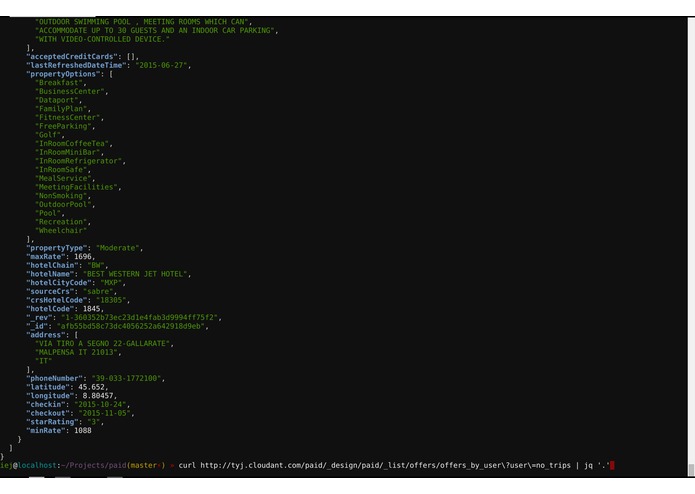Click the "BusinessCenter" option line

pos(72,91)
